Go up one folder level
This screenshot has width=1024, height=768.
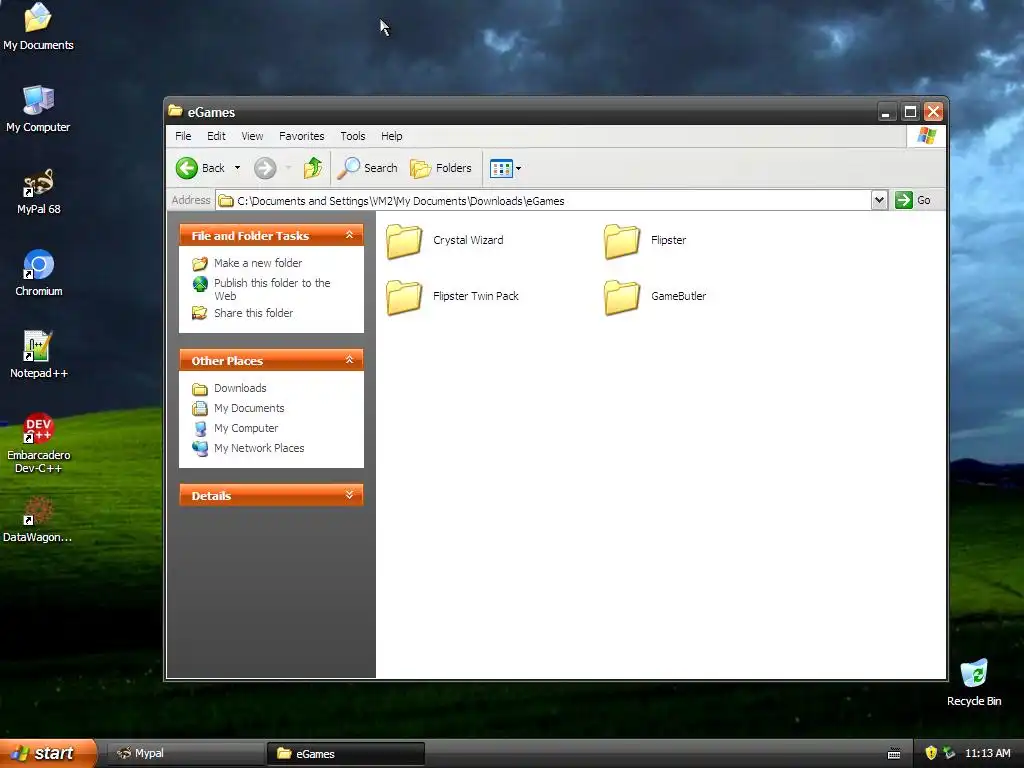click(313, 168)
